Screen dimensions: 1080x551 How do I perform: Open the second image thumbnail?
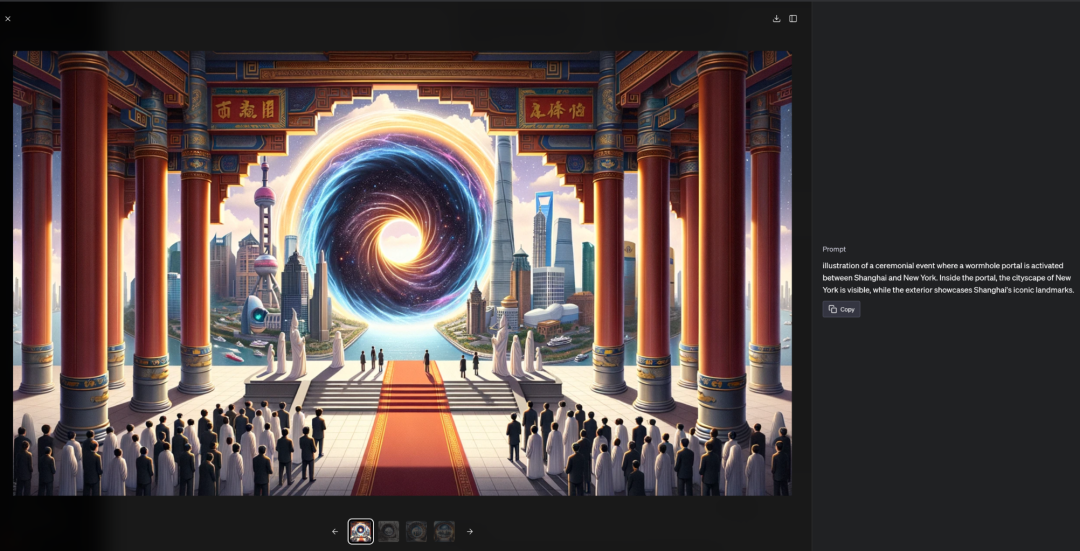pos(389,531)
